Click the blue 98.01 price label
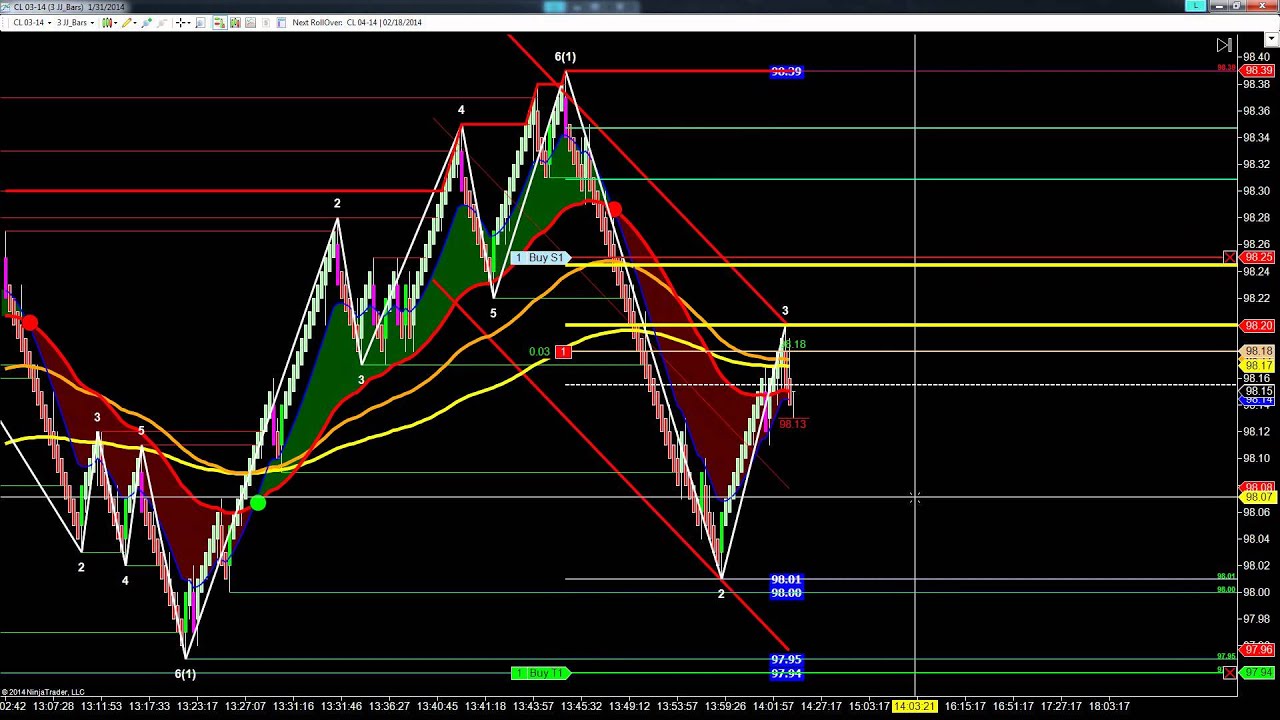 point(786,580)
